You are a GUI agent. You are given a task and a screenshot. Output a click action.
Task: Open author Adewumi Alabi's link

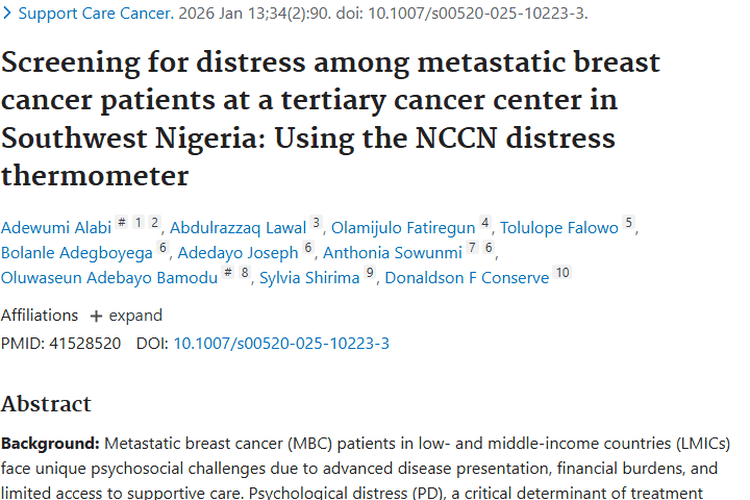(56, 228)
